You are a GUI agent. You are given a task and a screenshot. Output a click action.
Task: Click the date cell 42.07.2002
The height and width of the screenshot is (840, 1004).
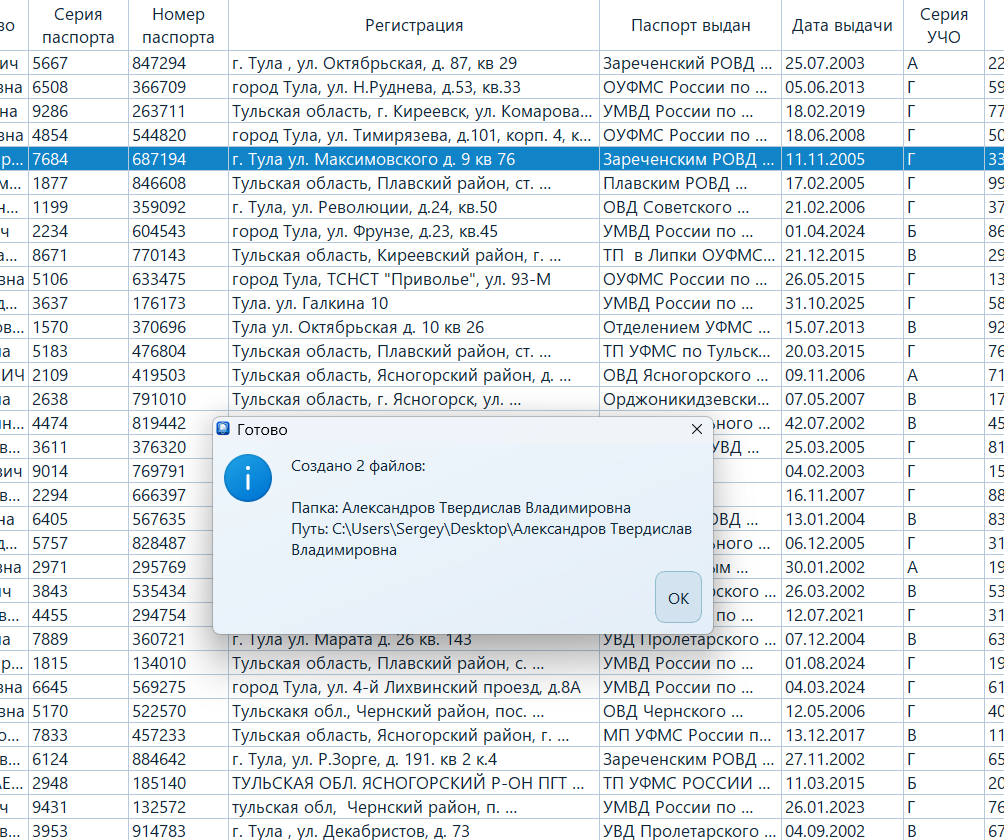coord(842,423)
